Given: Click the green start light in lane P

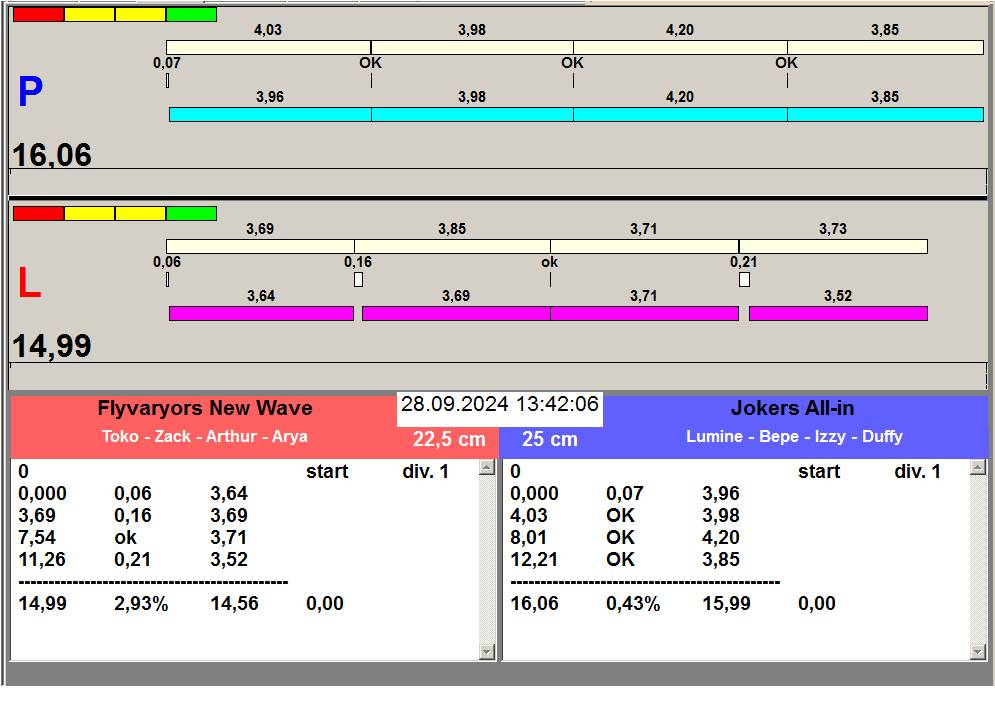Looking at the screenshot, I should click(x=191, y=15).
